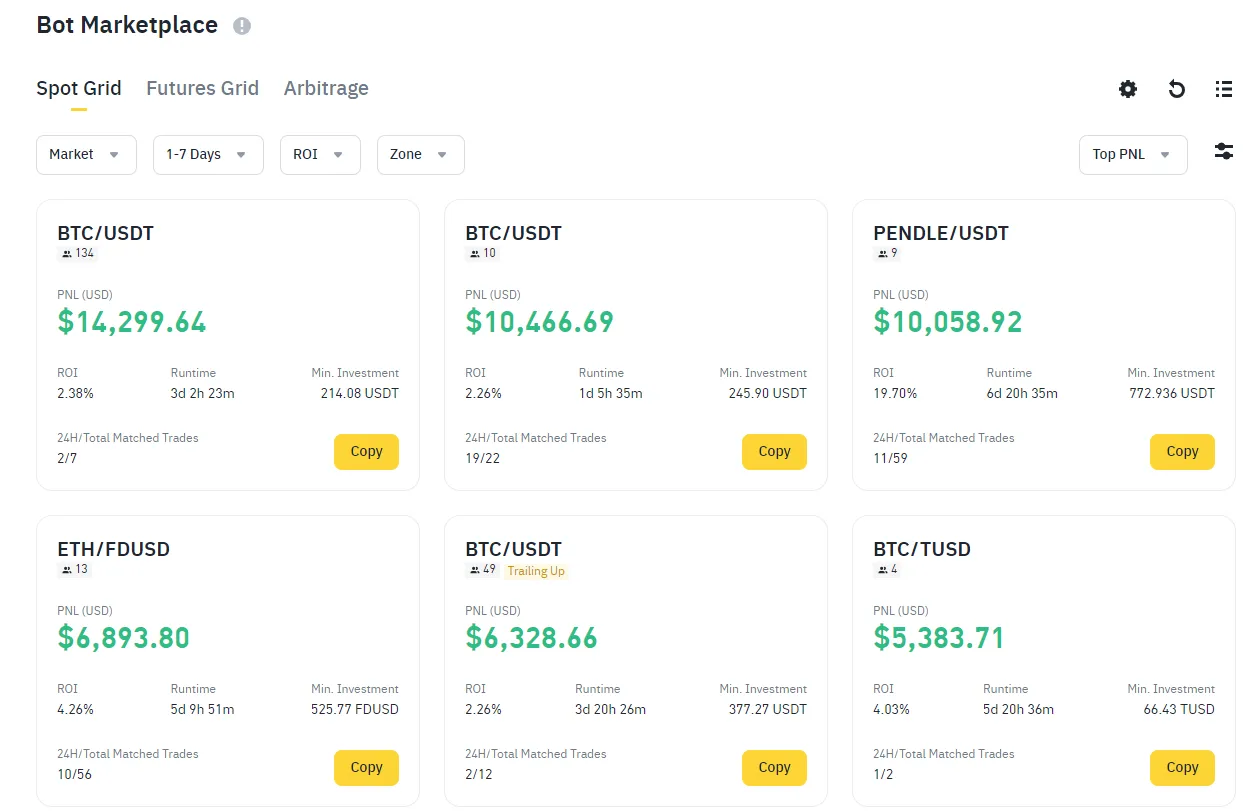Viewport: 1243px width, 811px height.
Task: Expand the Market dropdown
Action: click(86, 155)
